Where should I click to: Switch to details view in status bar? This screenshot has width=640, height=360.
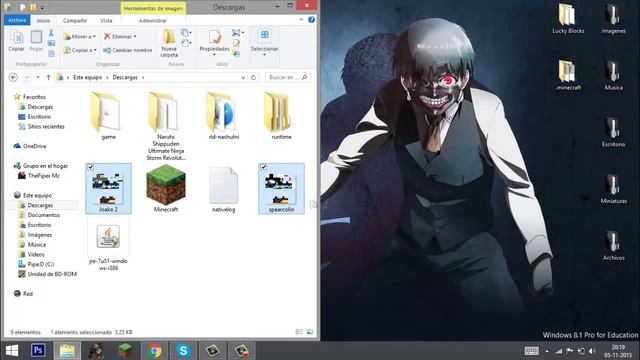(299, 332)
